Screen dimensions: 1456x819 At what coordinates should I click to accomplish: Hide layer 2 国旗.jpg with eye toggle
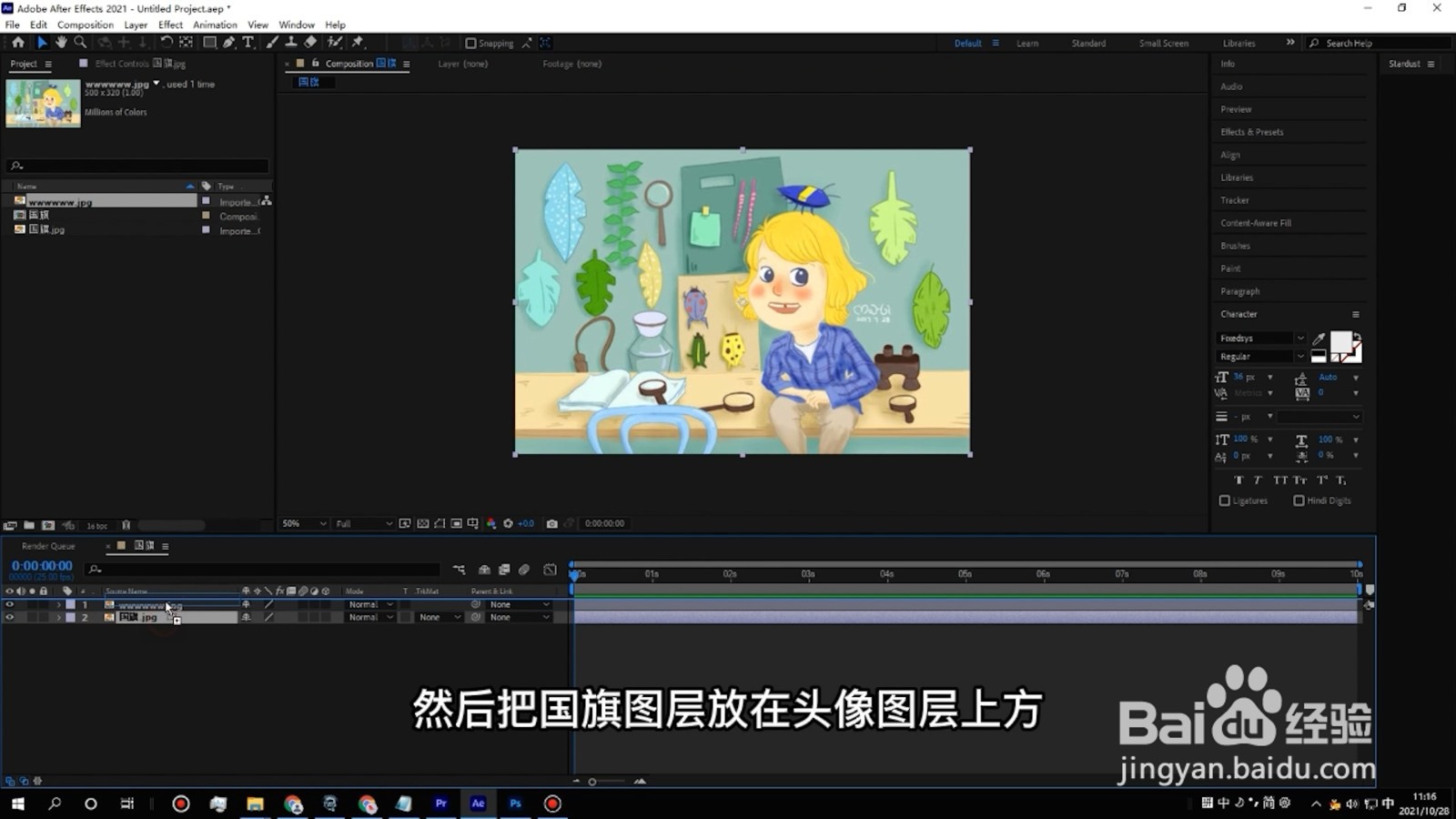coord(10,617)
